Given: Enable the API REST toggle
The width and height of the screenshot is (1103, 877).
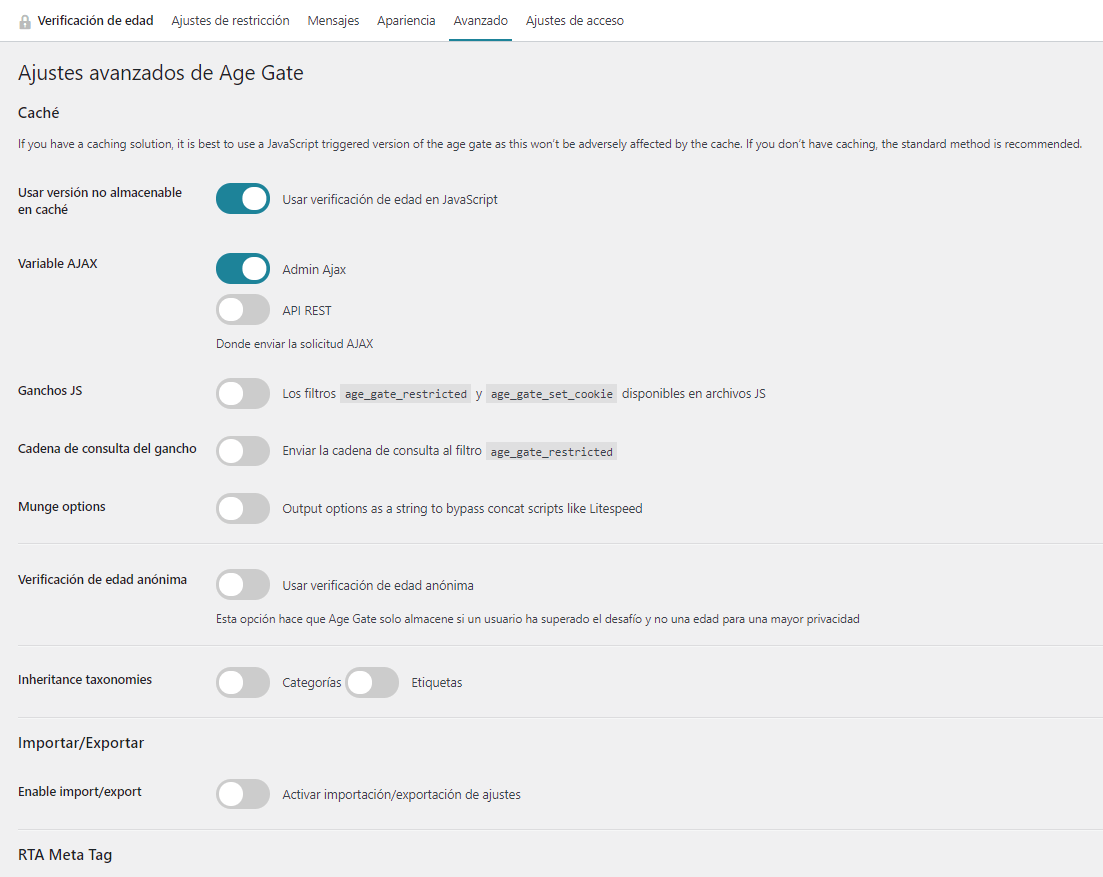Looking at the screenshot, I should coord(243,309).
